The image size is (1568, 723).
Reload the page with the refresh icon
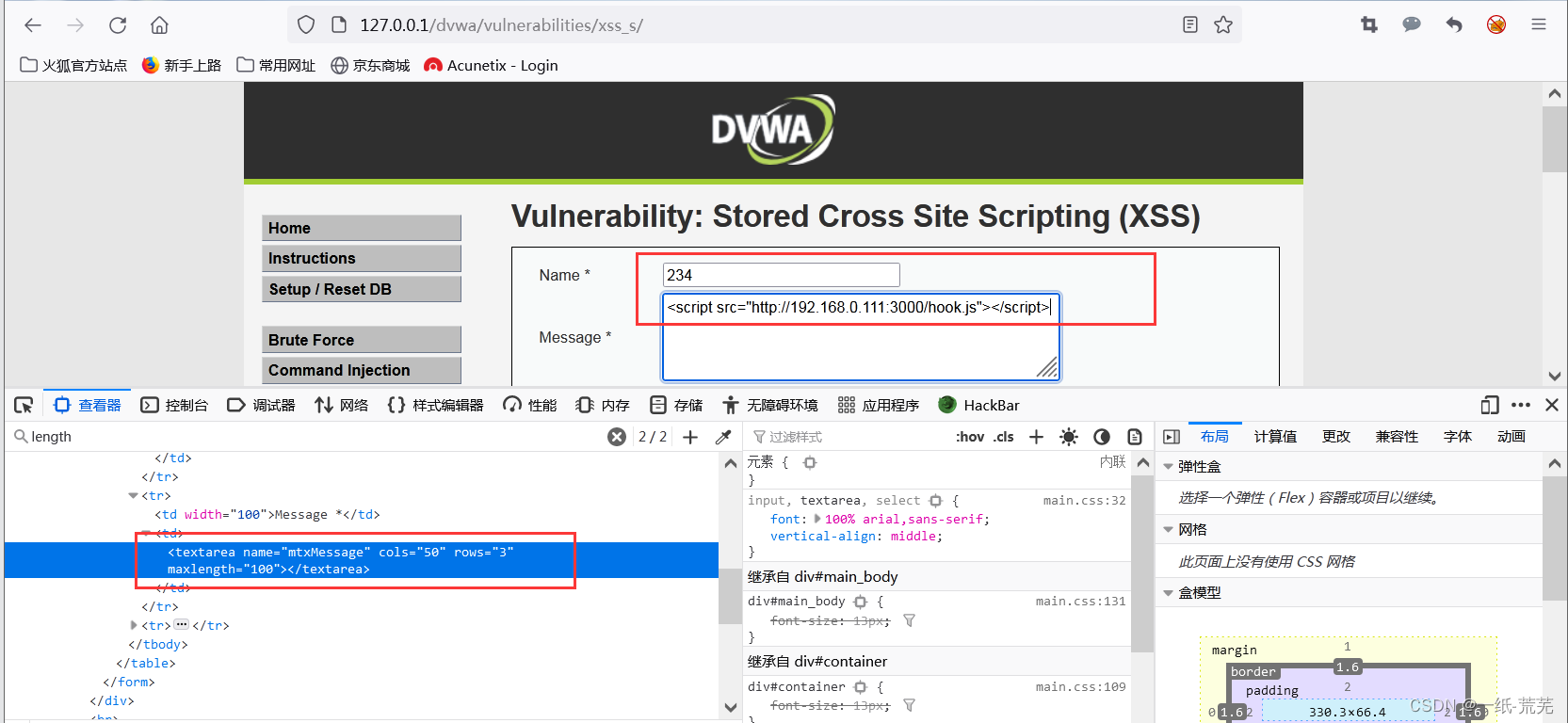118,25
